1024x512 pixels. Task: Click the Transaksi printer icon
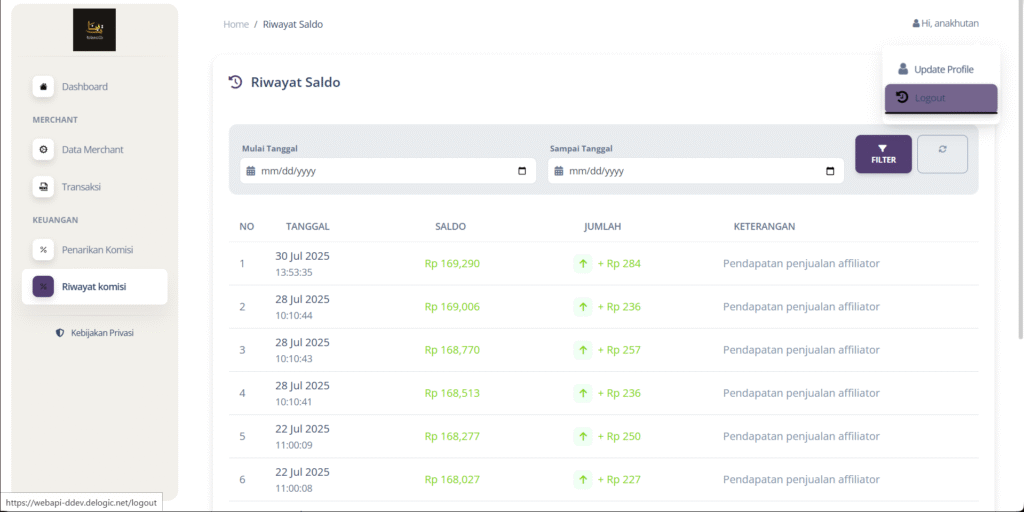tap(43, 187)
